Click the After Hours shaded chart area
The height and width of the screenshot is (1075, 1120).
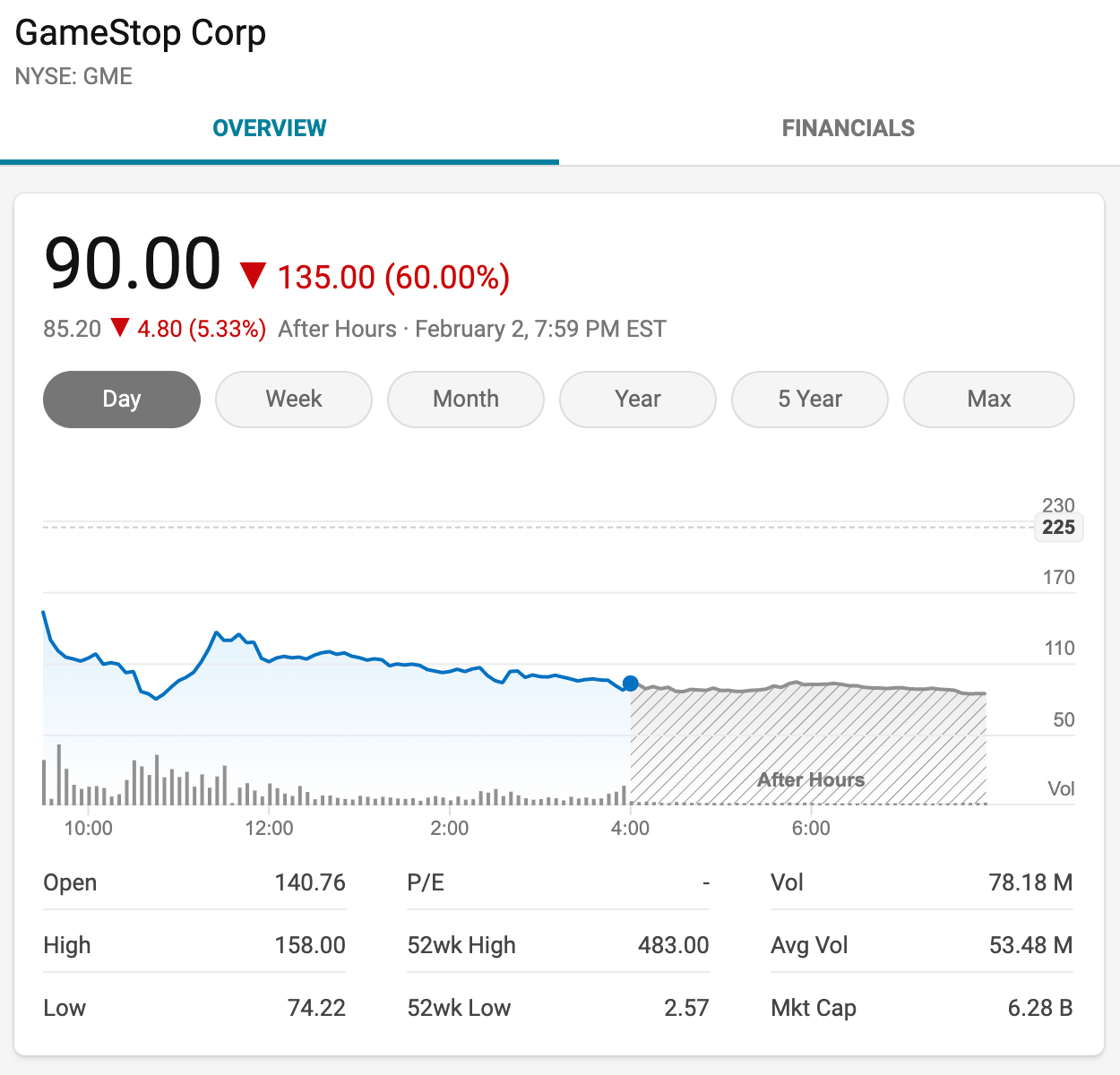[x=808, y=744]
